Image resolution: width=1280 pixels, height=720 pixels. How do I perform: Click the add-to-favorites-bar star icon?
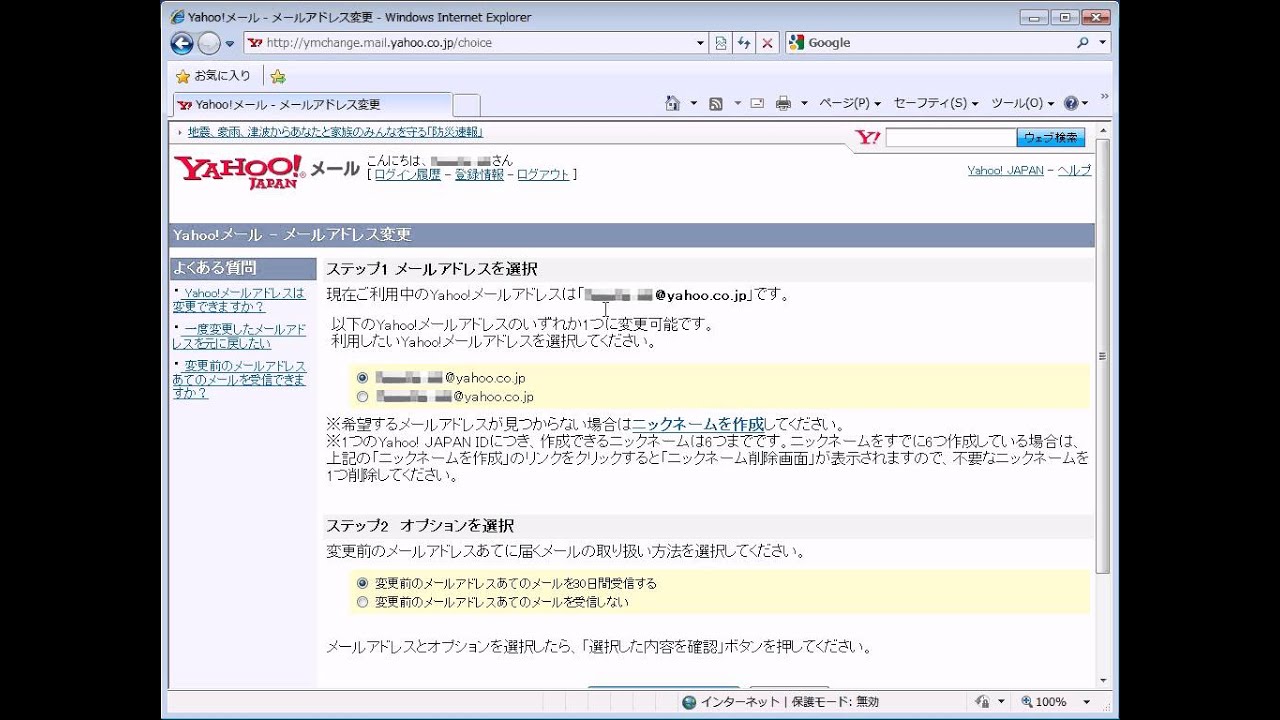[x=278, y=76]
